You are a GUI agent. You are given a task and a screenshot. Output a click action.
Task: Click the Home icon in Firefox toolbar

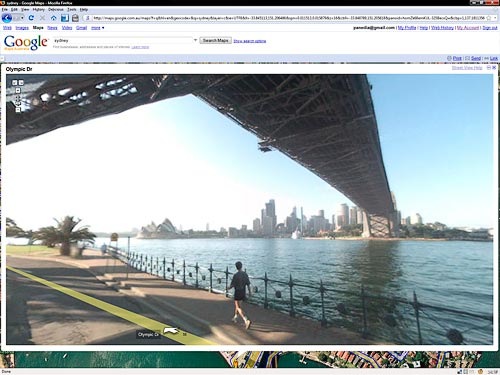53,18
